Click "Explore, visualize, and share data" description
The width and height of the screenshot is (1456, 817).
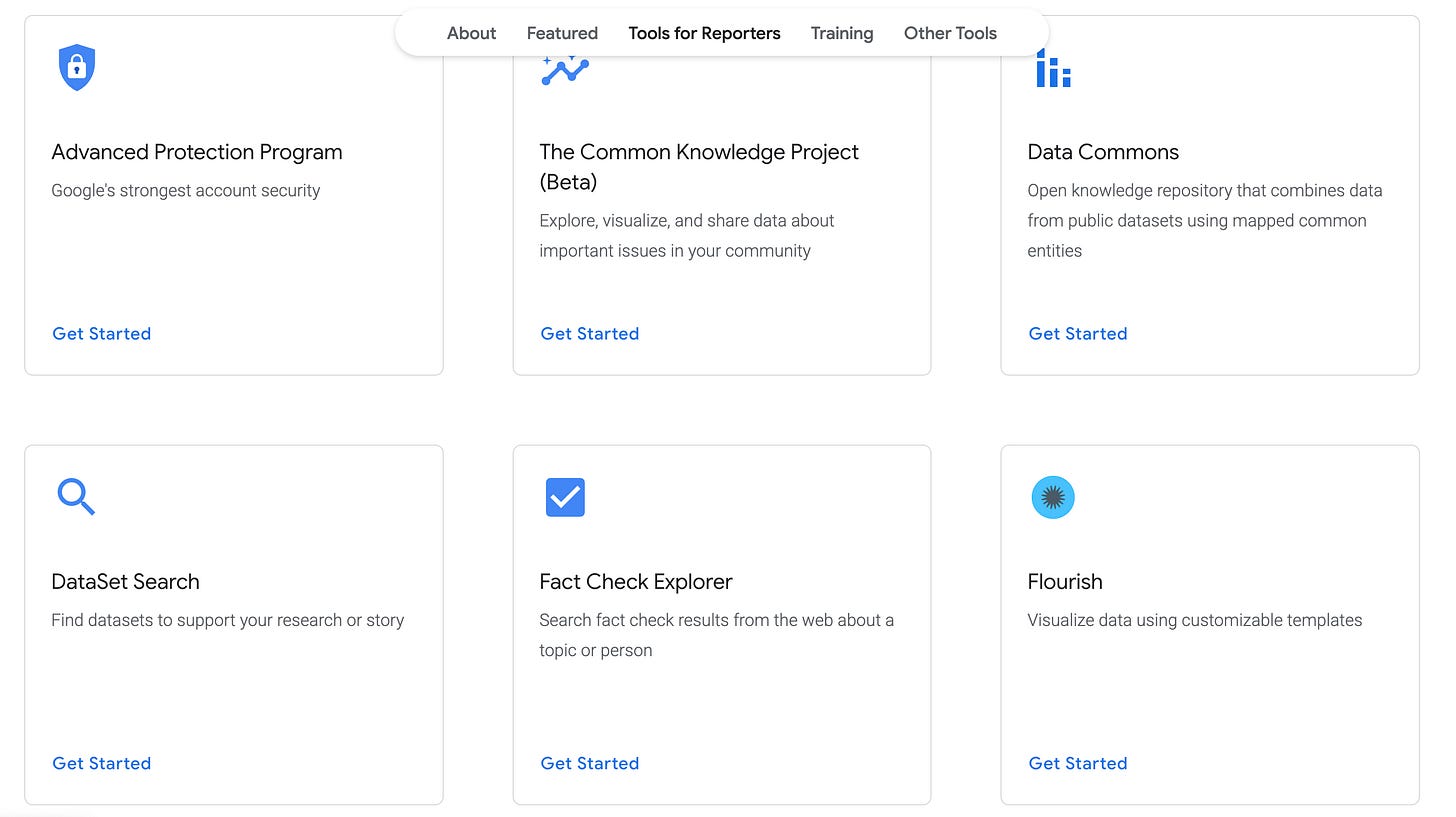point(687,235)
